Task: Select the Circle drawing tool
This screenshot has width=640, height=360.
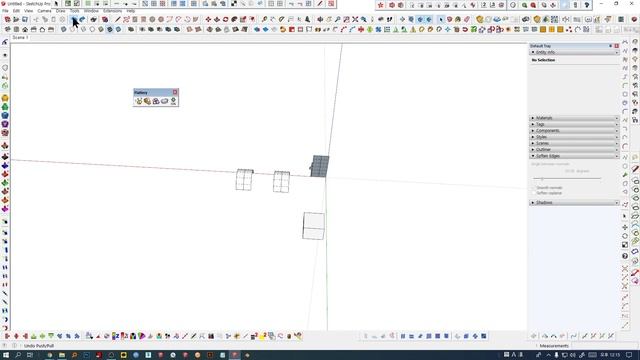Action: coord(152,19)
